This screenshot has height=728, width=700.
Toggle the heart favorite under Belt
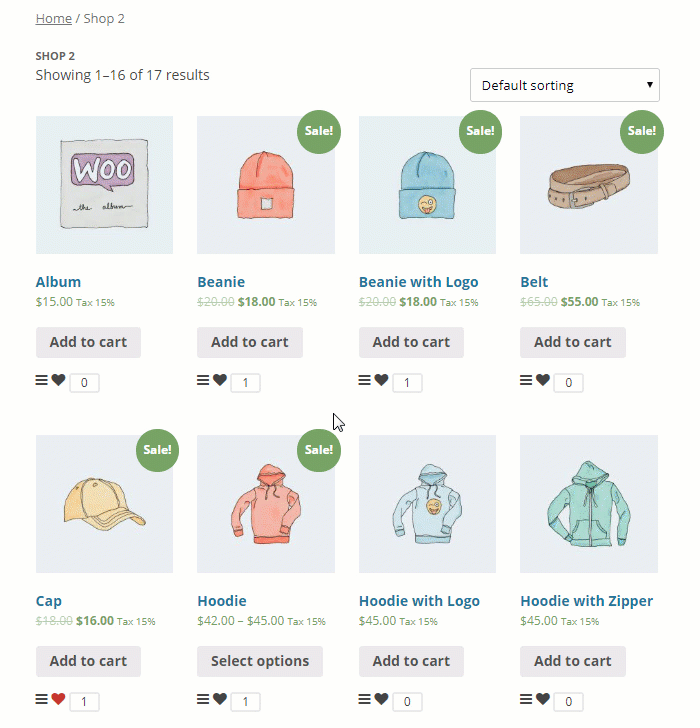click(x=543, y=380)
